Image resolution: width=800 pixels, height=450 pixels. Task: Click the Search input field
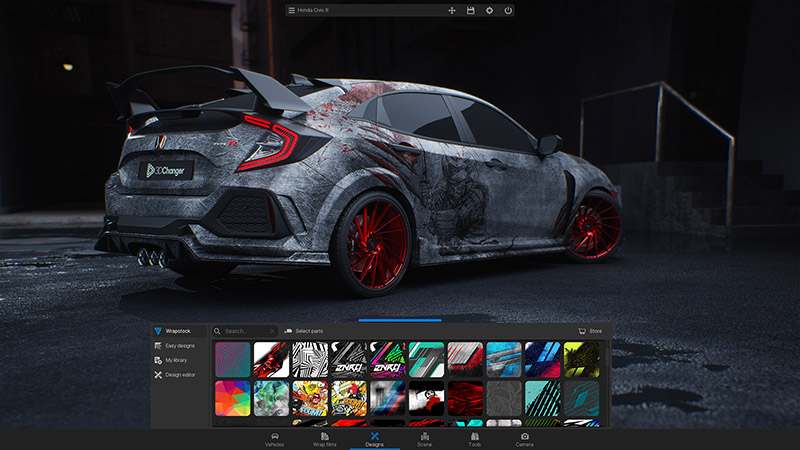243,330
